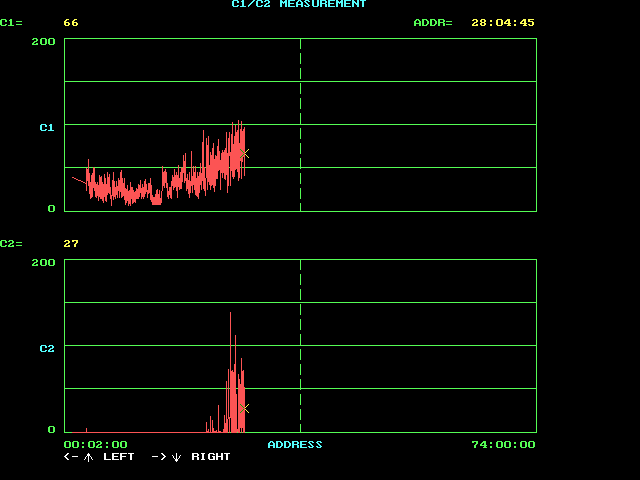
Task: Click the right arrow RIGHT key hint
Action: pos(191,457)
